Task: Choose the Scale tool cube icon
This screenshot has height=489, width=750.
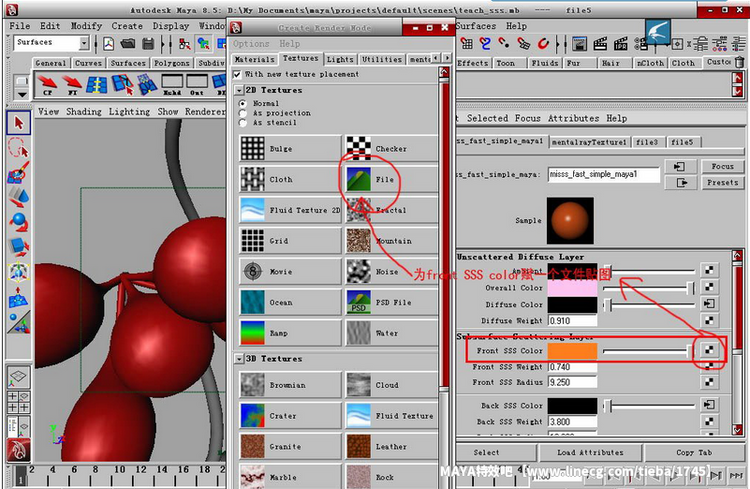Action: pos(19,247)
